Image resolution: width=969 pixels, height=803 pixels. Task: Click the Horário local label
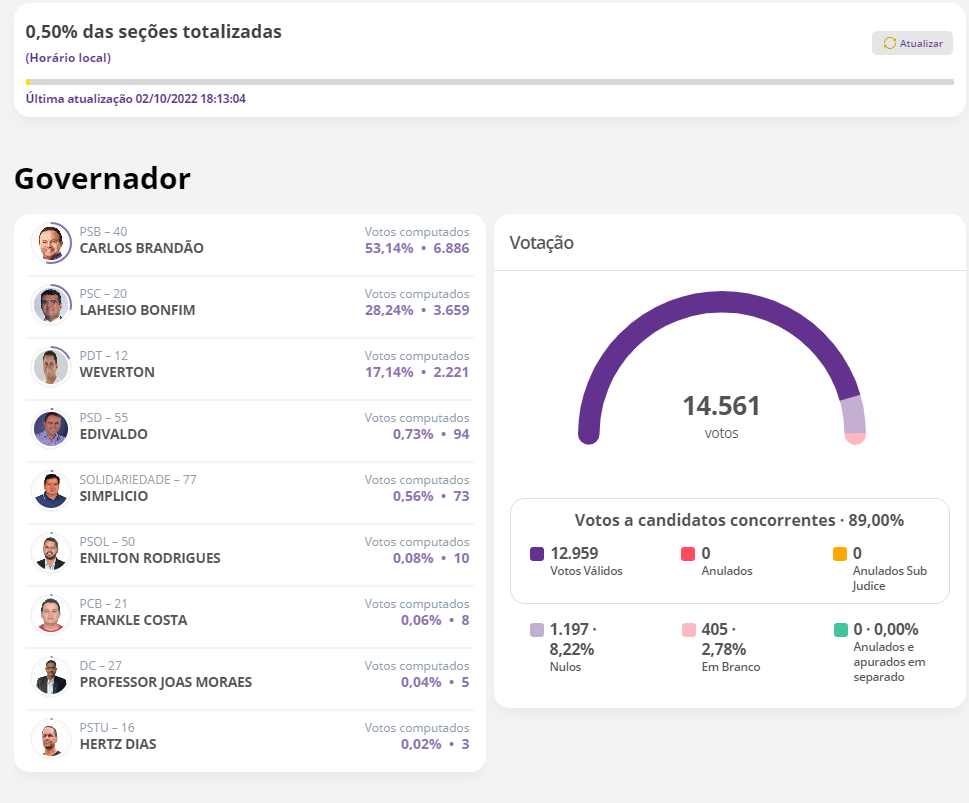pyautogui.click(x=68, y=58)
